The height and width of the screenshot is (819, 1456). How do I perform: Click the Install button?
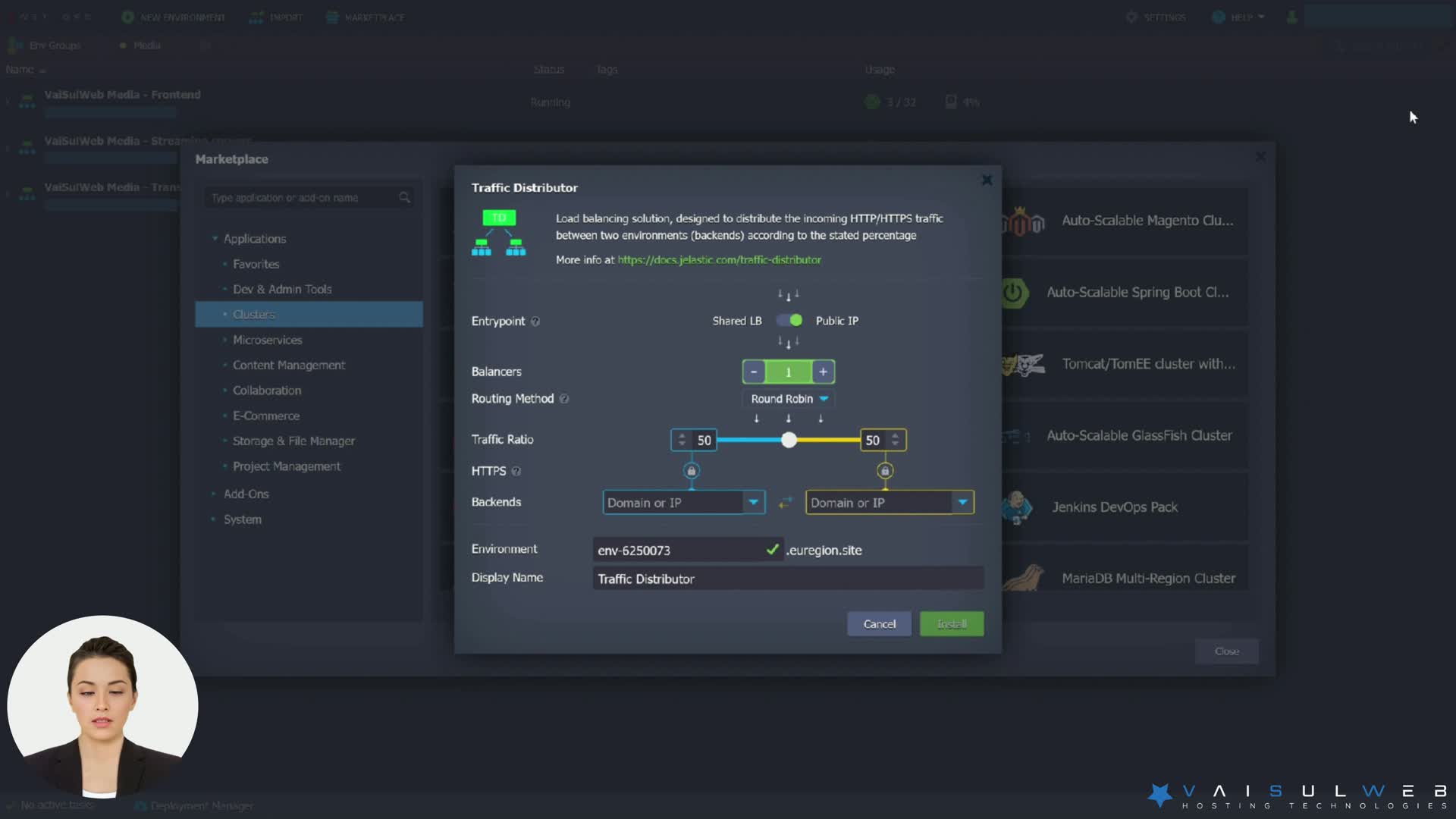[952, 623]
